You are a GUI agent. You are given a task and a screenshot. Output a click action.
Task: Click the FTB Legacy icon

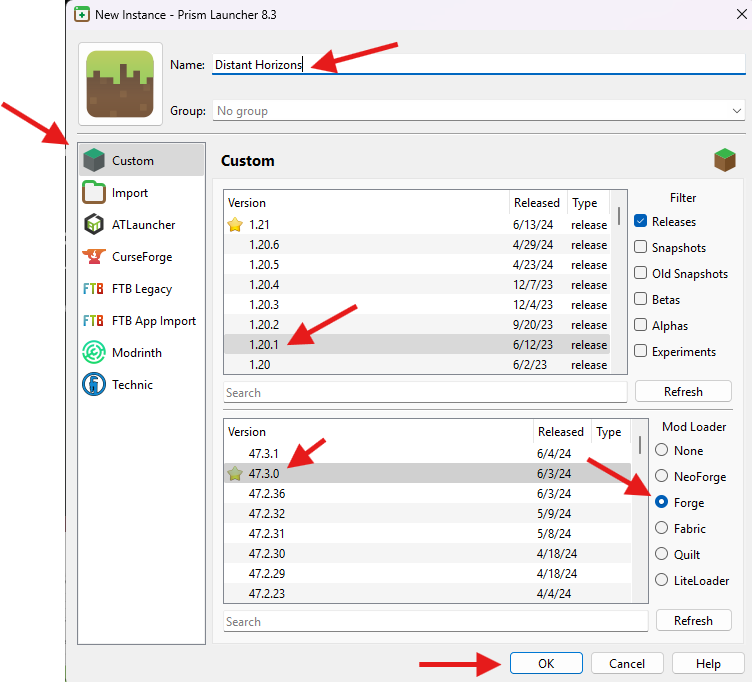point(93,289)
